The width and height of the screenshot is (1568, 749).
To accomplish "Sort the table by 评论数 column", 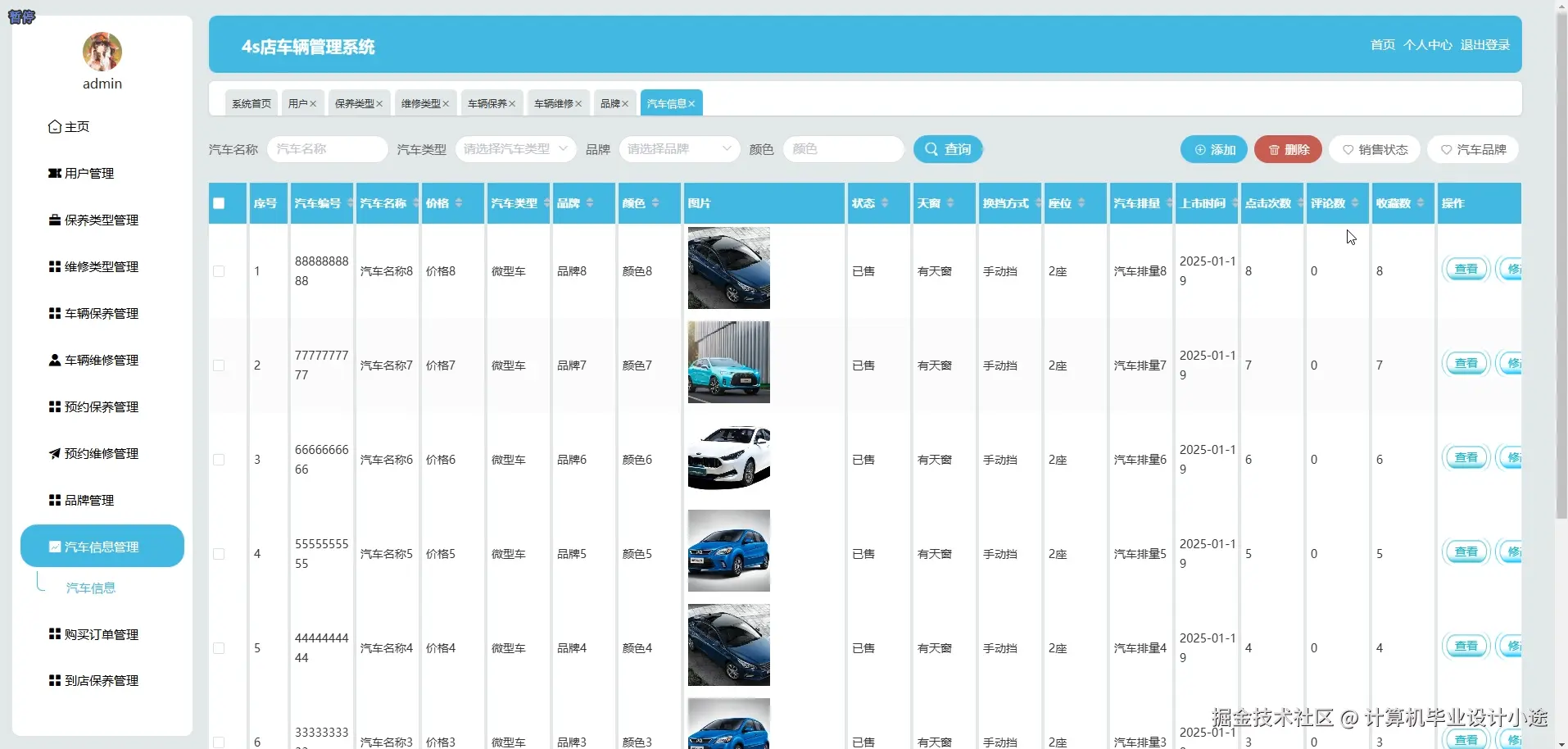I will tap(1355, 203).
